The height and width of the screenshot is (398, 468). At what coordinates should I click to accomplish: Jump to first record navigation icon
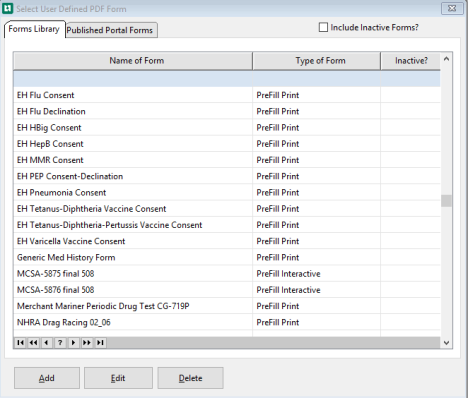pyautogui.click(x=20, y=343)
